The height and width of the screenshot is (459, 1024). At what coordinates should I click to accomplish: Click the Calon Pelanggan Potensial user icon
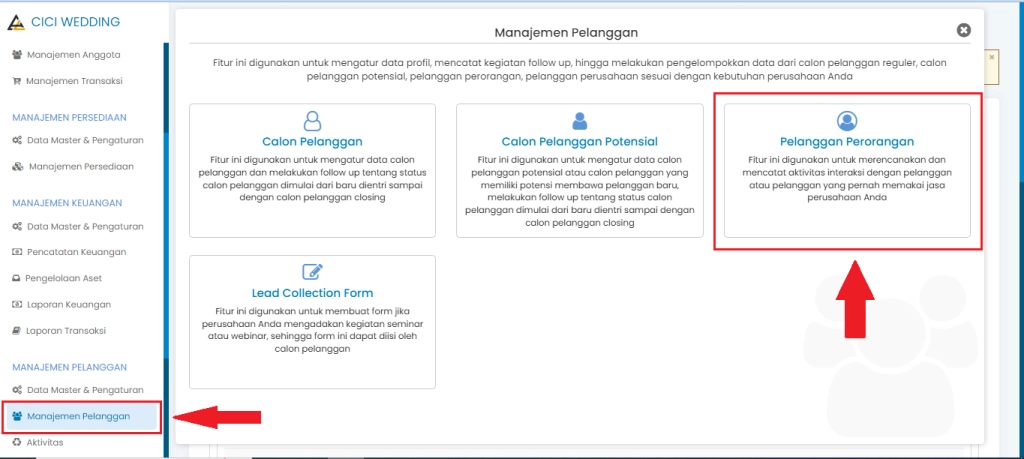point(579,120)
